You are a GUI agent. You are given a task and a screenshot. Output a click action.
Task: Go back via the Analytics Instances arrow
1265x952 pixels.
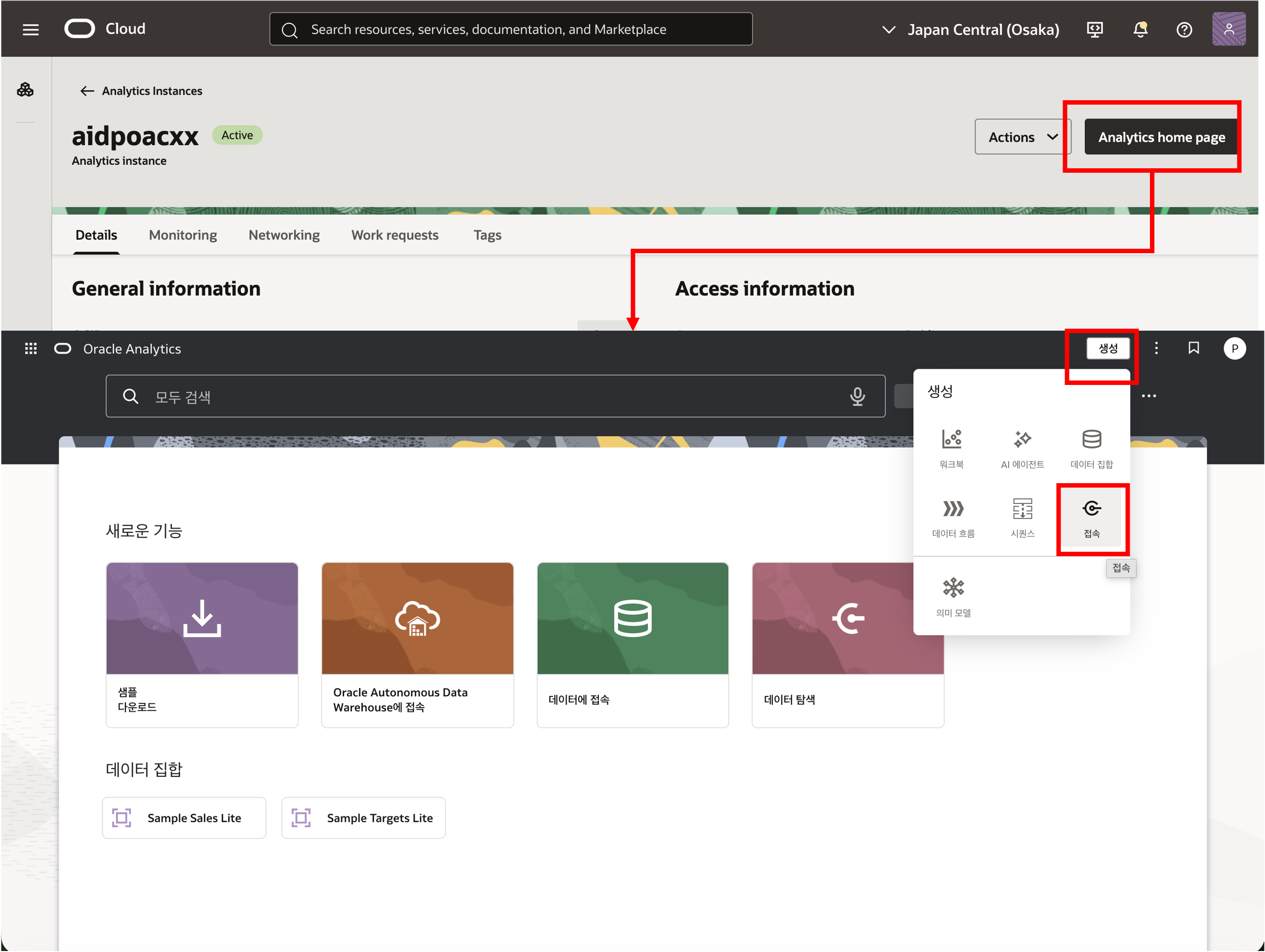(87, 91)
